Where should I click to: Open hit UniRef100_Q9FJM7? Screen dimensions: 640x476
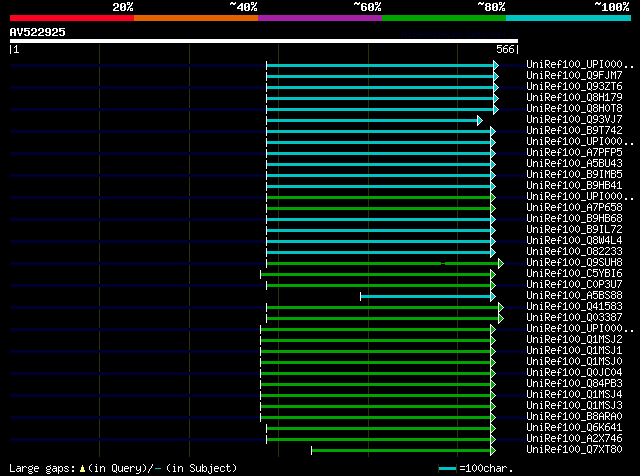574,76
